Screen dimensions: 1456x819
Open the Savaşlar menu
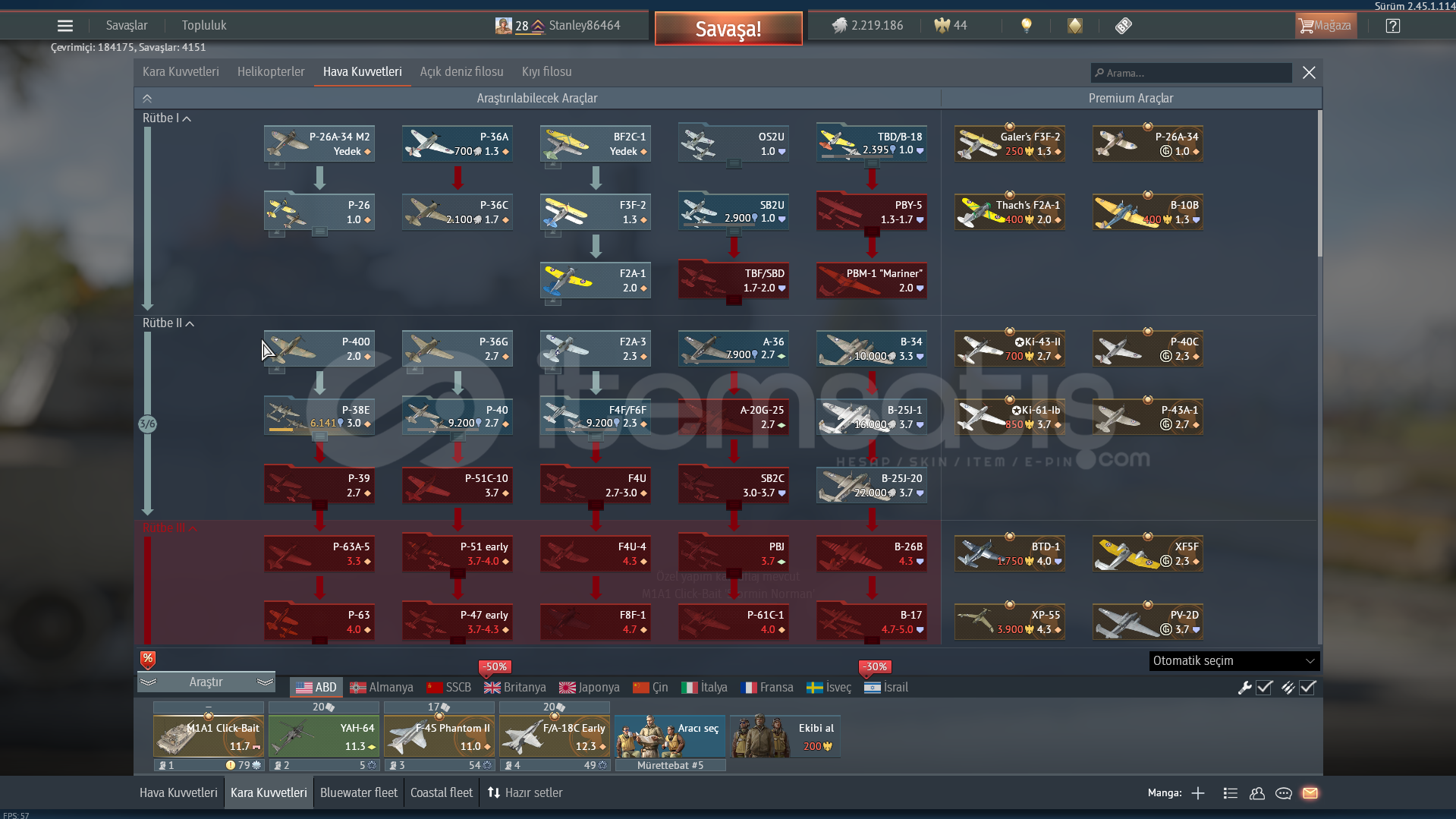[x=127, y=26]
